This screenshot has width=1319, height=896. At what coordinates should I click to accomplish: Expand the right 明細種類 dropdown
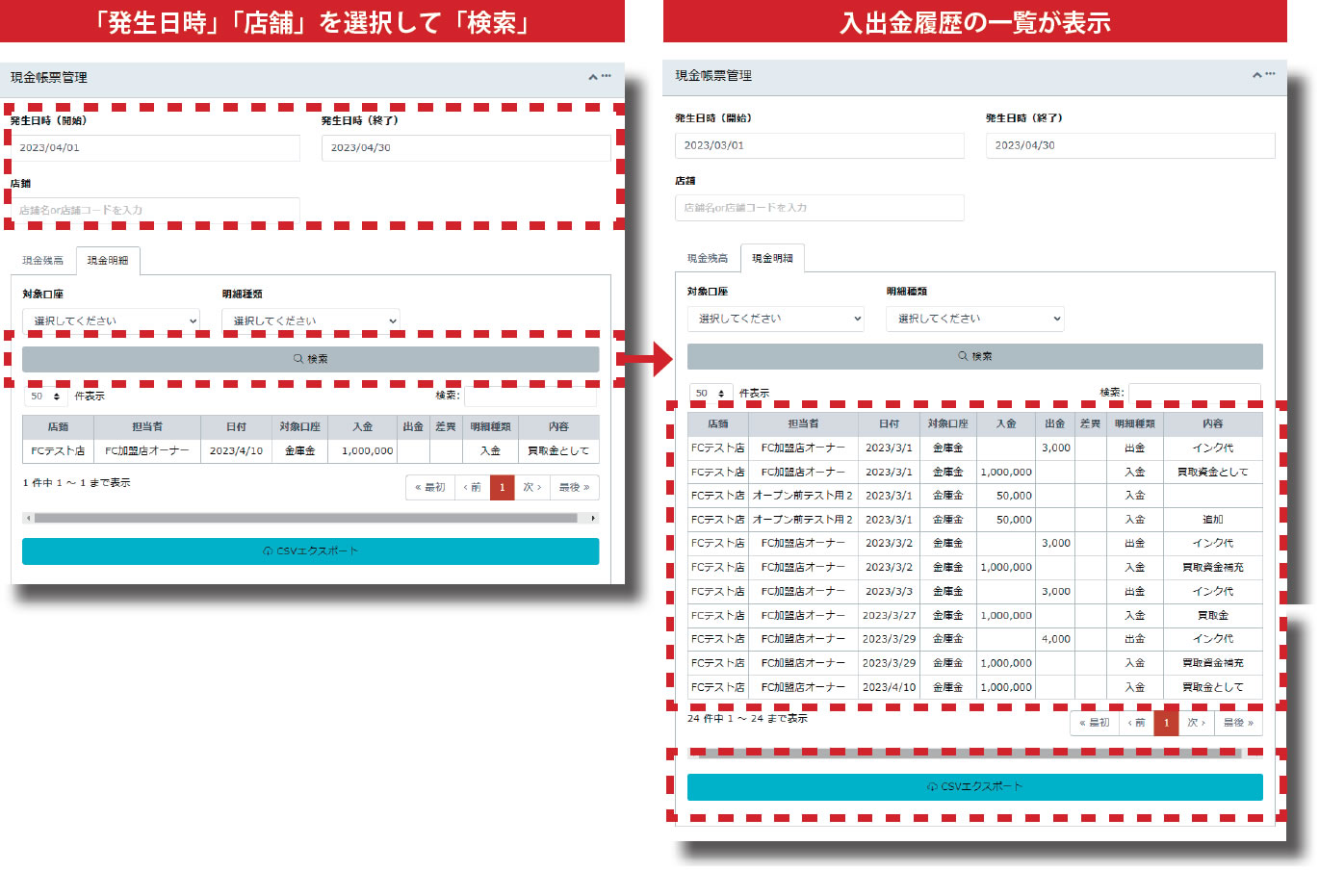click(x=974, y=319)
